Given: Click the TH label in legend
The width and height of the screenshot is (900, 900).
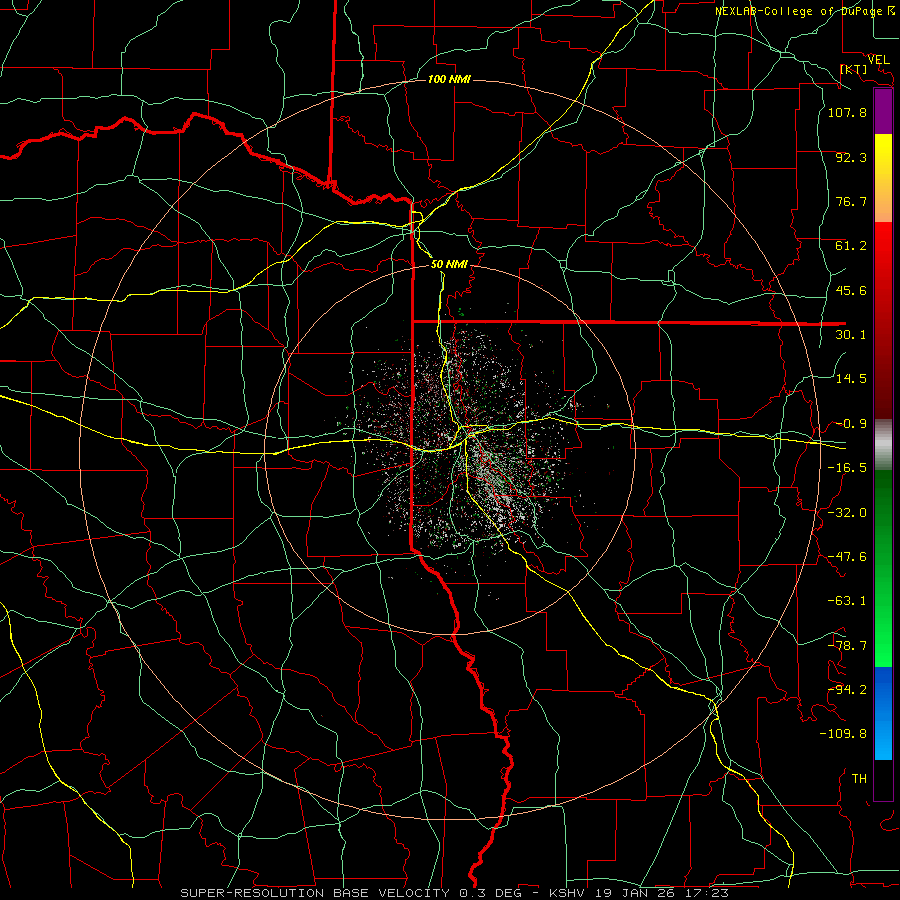Looking at the screenshot, I should pos(859,778).
